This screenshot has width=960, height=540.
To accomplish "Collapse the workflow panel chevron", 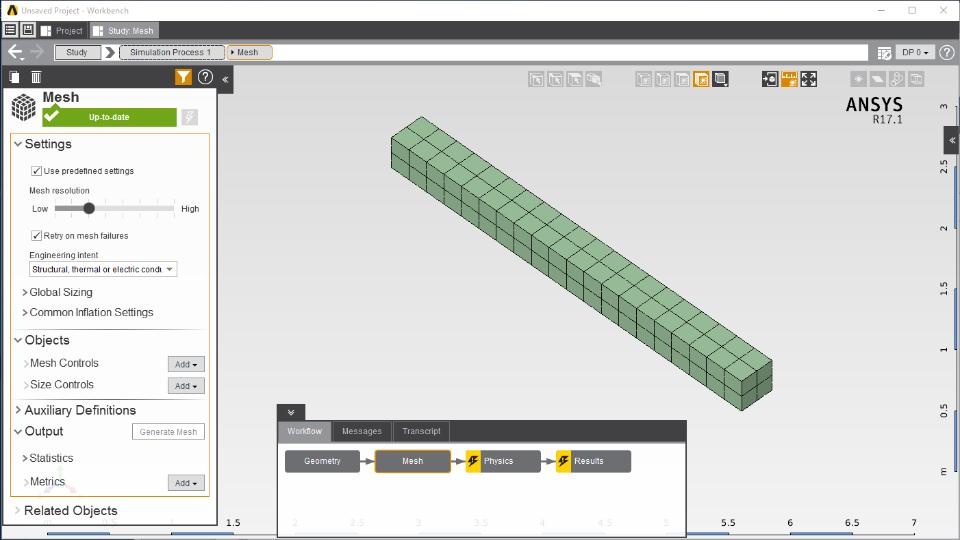I will [x=291, y=412].
